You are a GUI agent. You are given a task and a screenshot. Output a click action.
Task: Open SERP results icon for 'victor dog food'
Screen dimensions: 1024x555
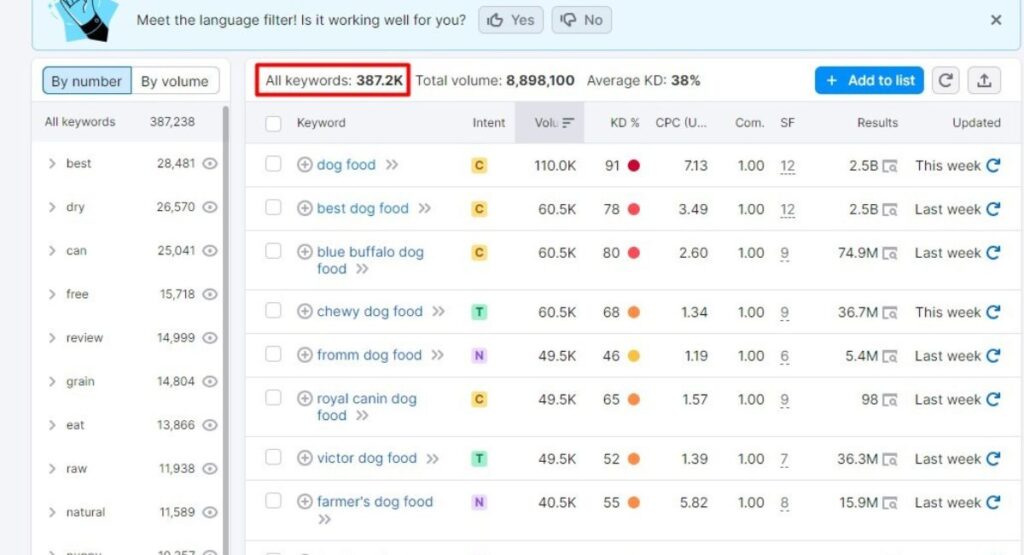pyautogui.click(x=889, y=460)
